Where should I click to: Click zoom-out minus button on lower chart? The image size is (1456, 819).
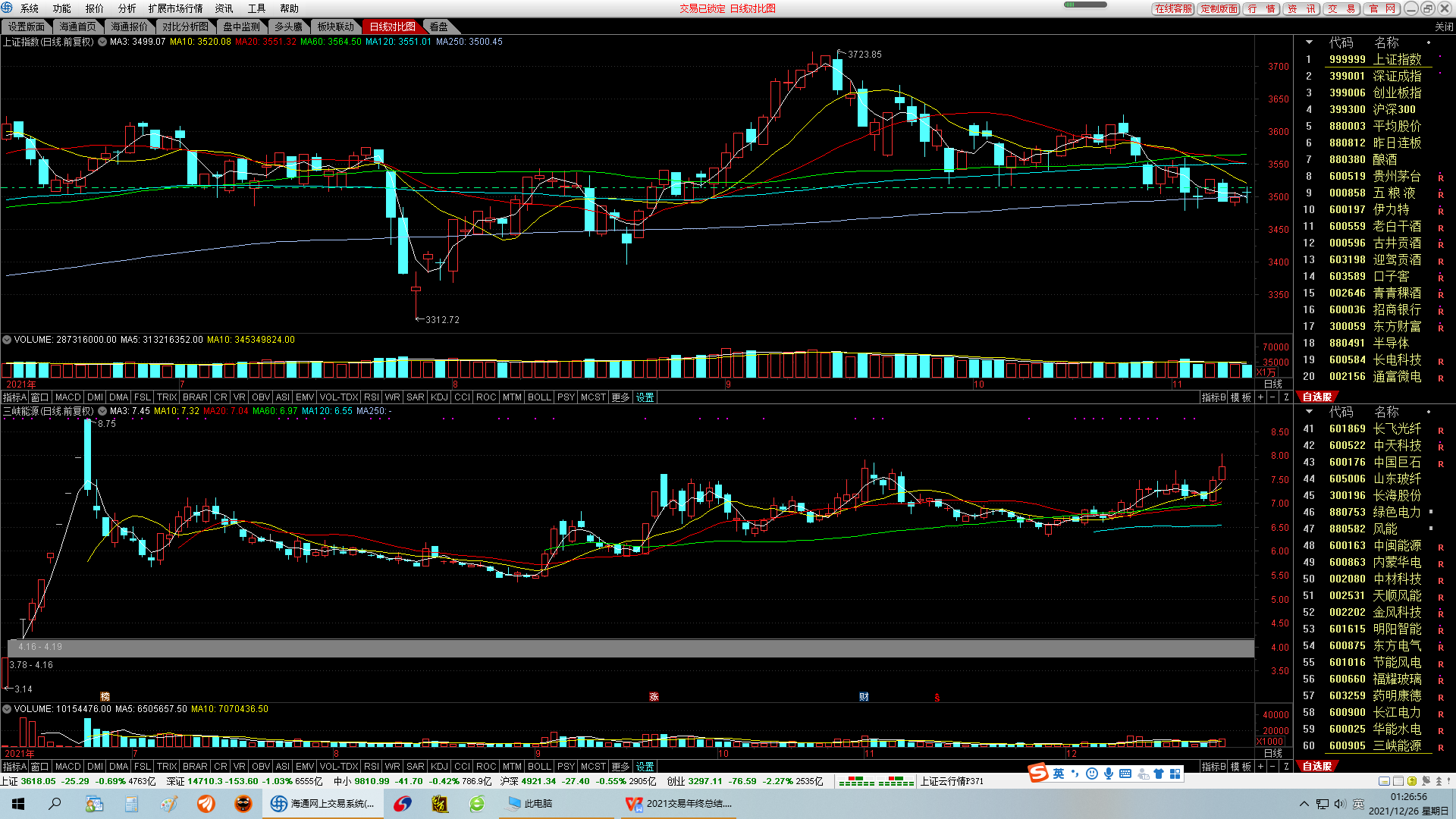[x=1273, y=767]
